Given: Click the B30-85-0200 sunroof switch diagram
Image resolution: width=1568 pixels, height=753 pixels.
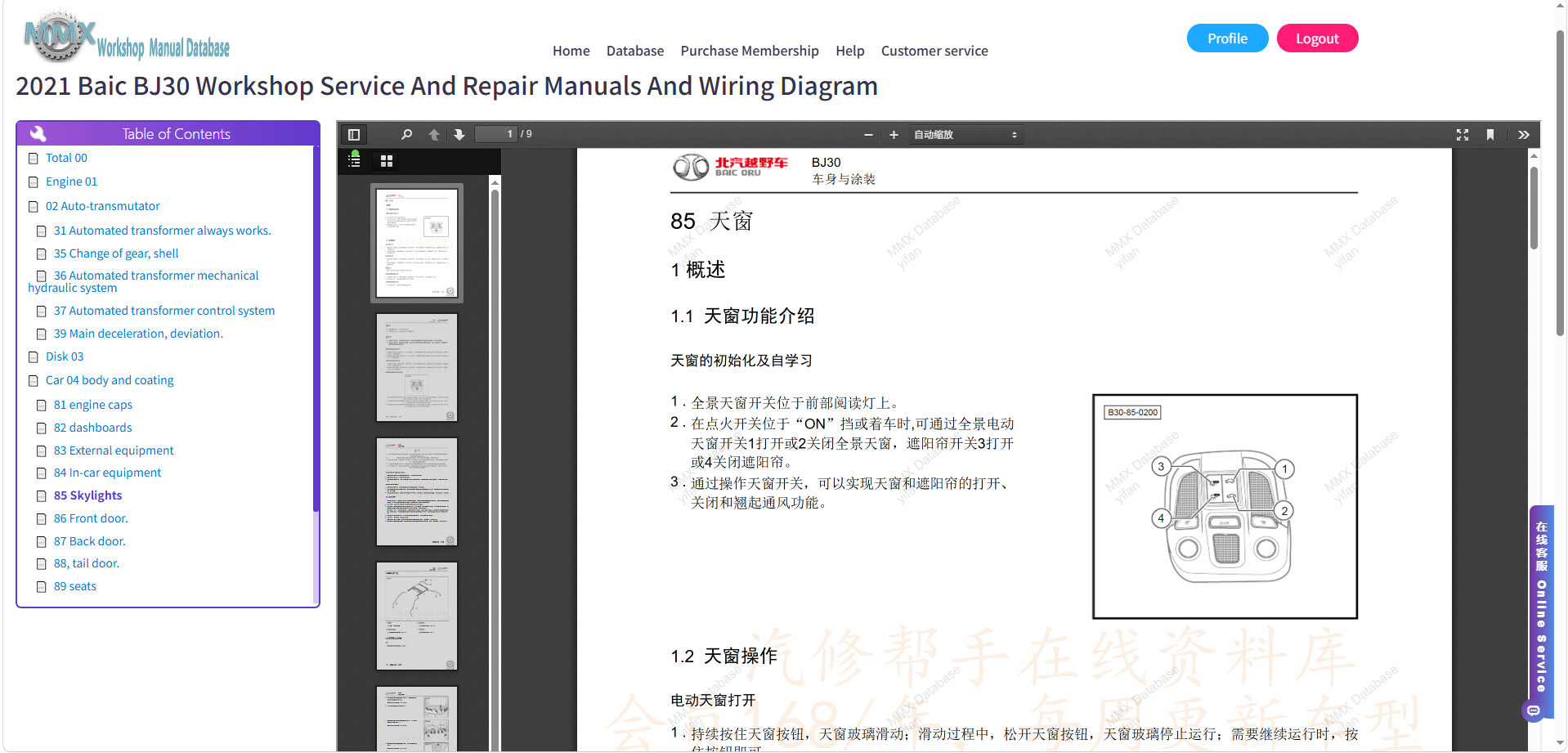Looking at the screenshot, I should 1225,506.
